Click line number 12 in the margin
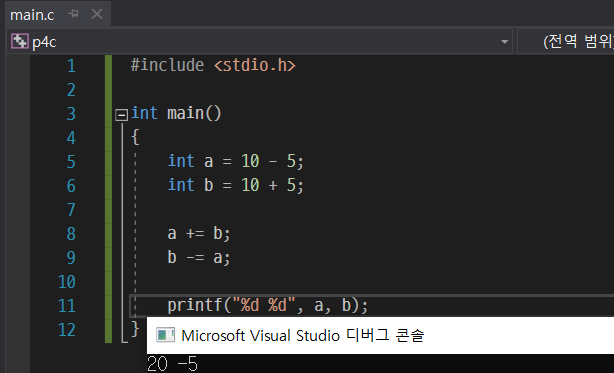The image size is (614, 373). pos(67,330)
